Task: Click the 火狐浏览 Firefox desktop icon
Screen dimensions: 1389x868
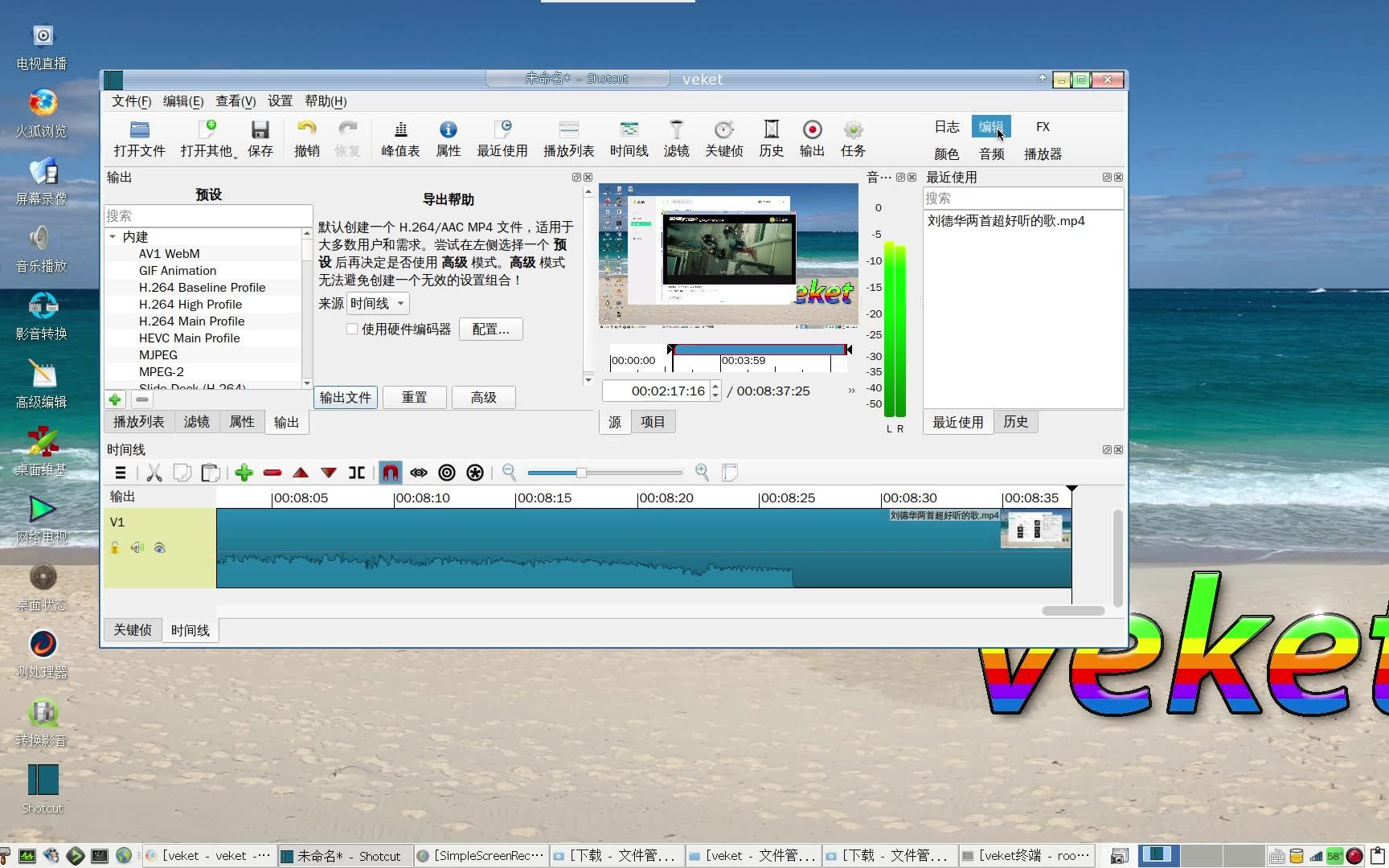Action: click(x=42, y=114)
